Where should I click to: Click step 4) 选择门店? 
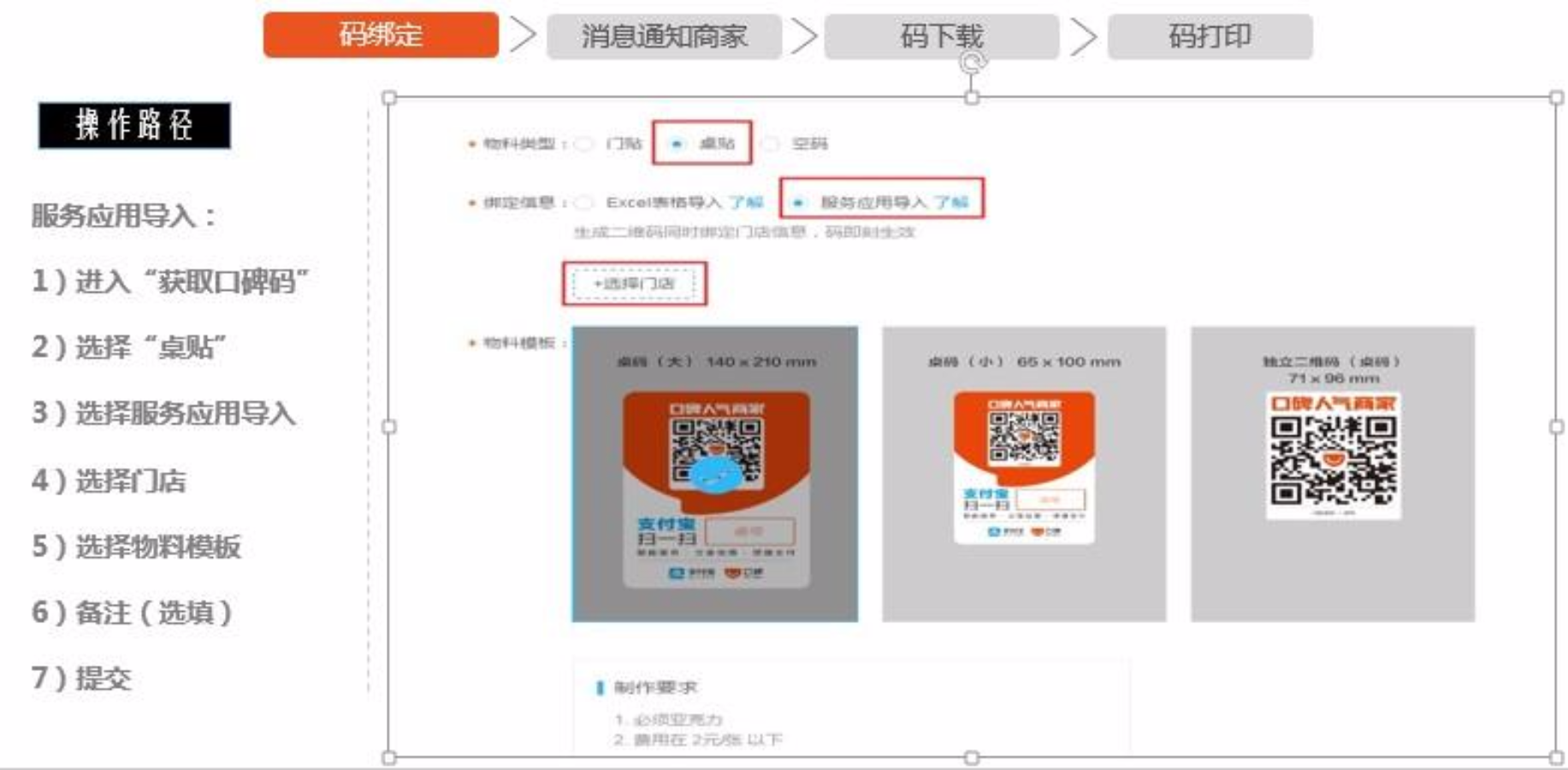point(109,481)
